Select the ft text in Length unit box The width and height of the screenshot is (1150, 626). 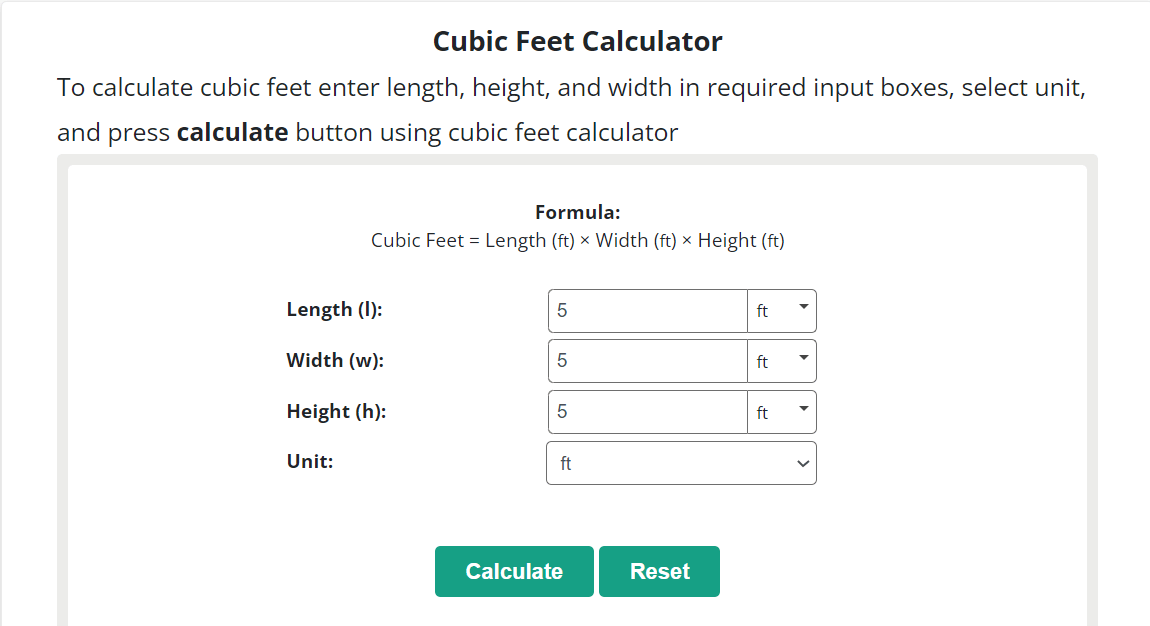762,310
